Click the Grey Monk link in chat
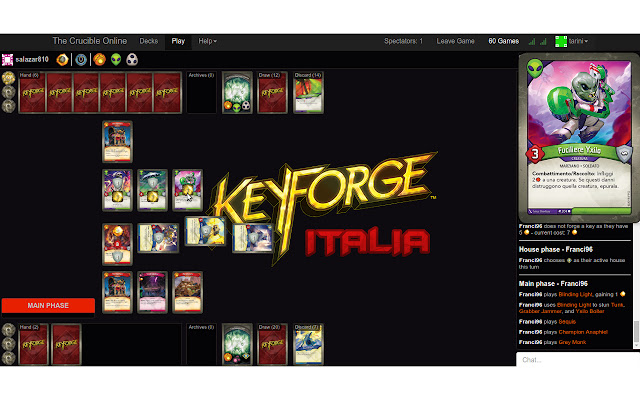This screenshot has height=400, width=640. (572, 342)
